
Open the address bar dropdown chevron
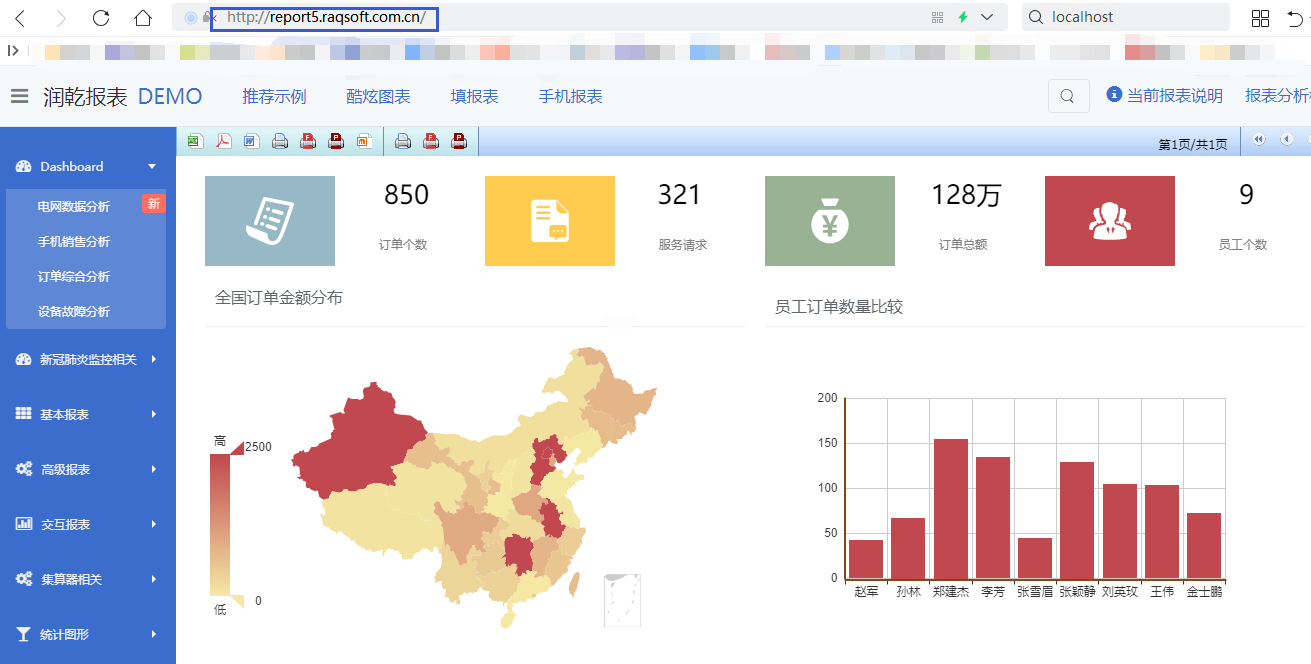tap(987, 17)
